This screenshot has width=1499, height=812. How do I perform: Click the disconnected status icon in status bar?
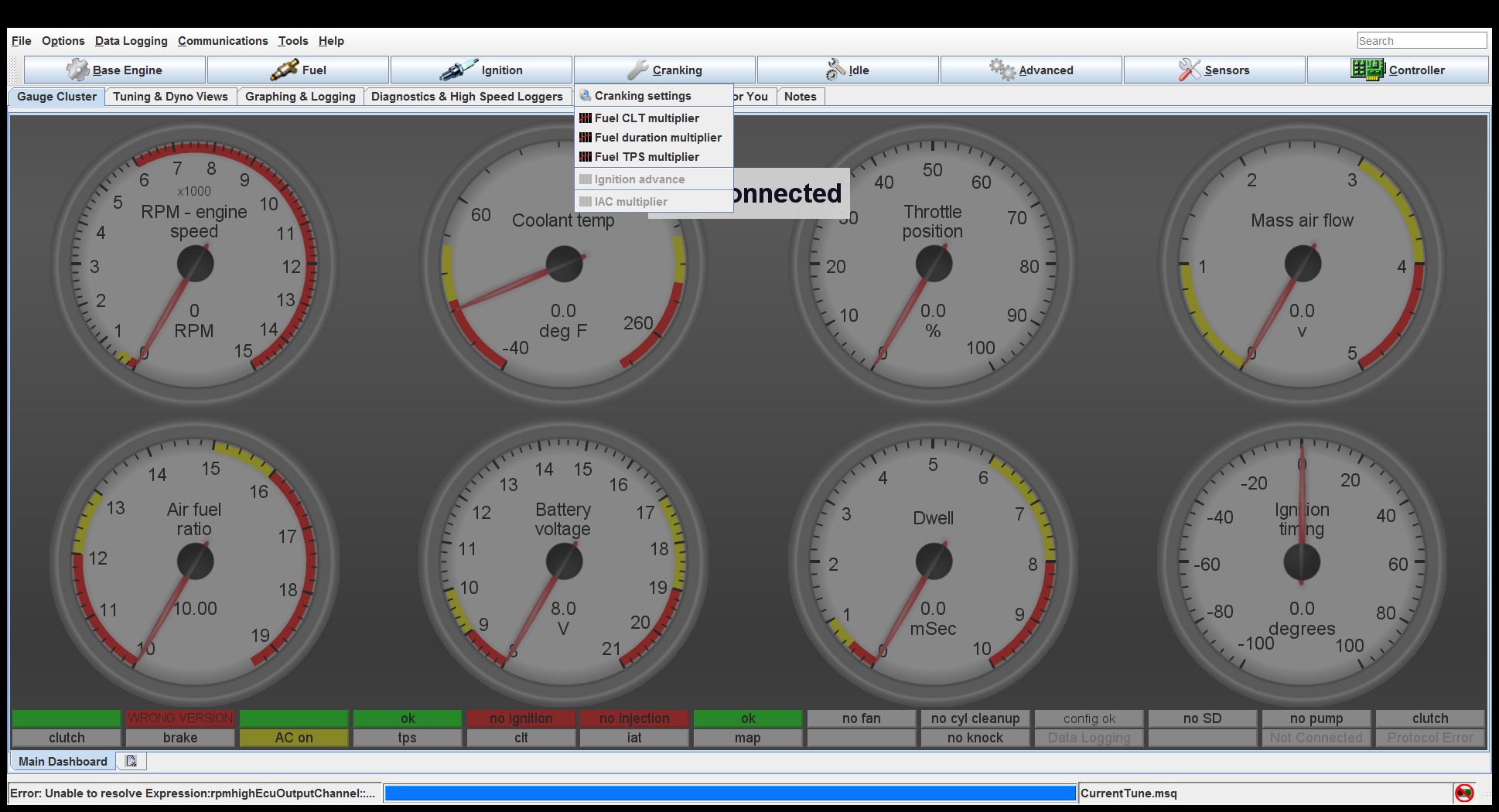point(1464,793)
